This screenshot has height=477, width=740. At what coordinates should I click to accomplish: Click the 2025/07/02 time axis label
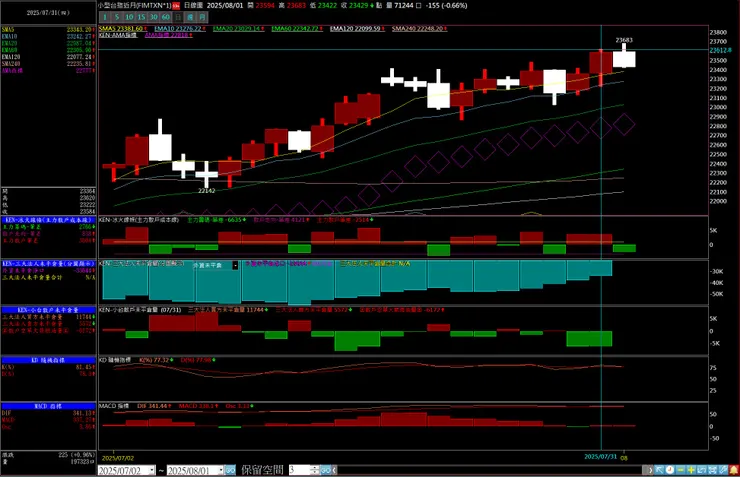click(x=118, y=458)
